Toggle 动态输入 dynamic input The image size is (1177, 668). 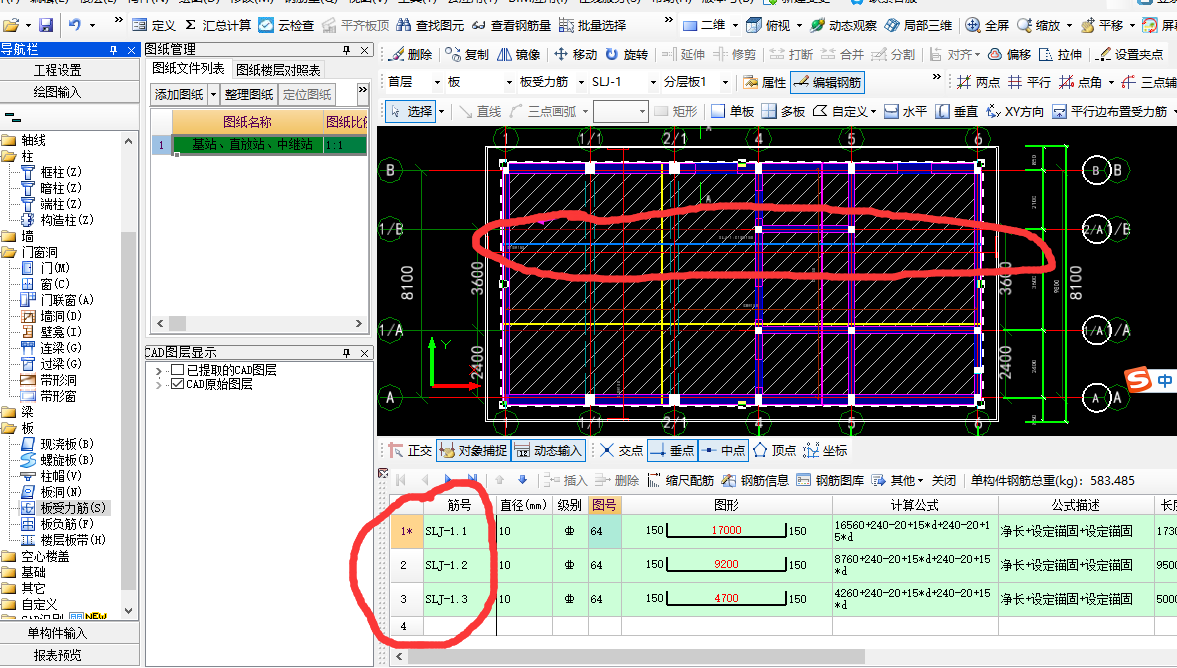pyautogui.click(x=549, y=450)
